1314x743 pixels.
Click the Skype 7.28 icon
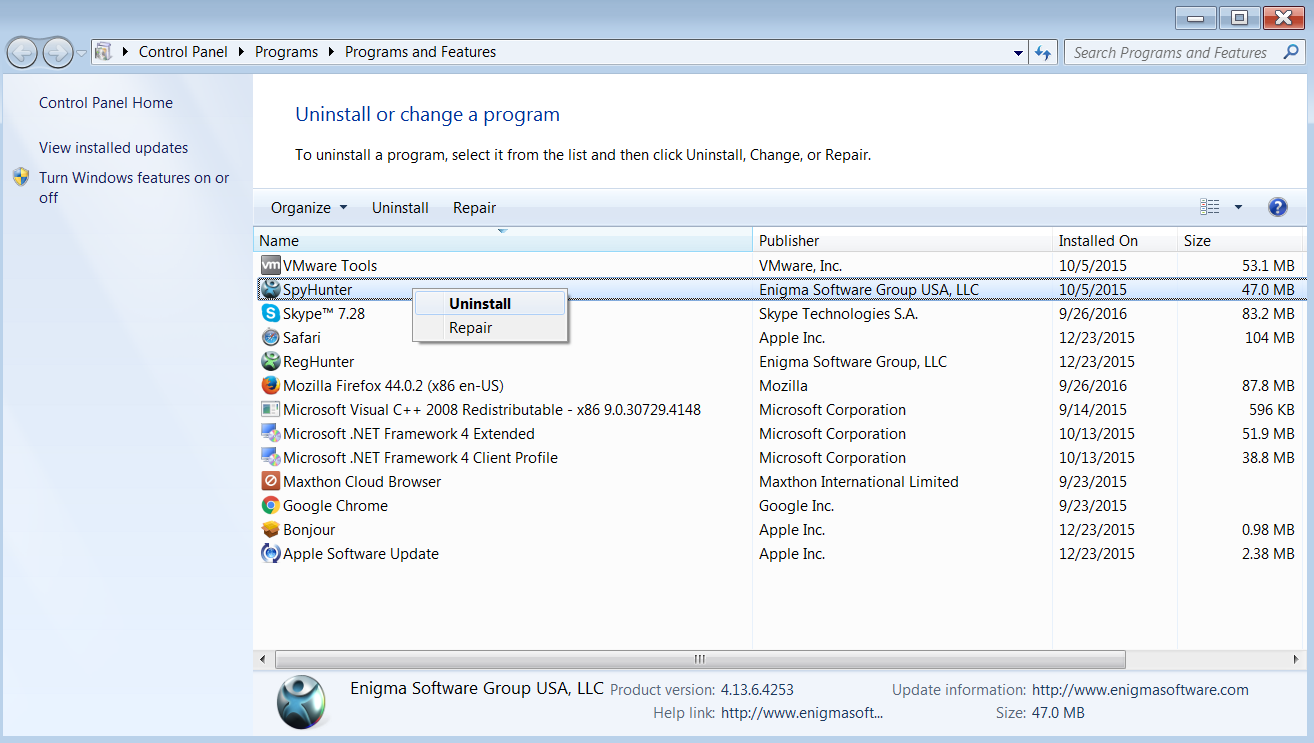click(270, 314)
